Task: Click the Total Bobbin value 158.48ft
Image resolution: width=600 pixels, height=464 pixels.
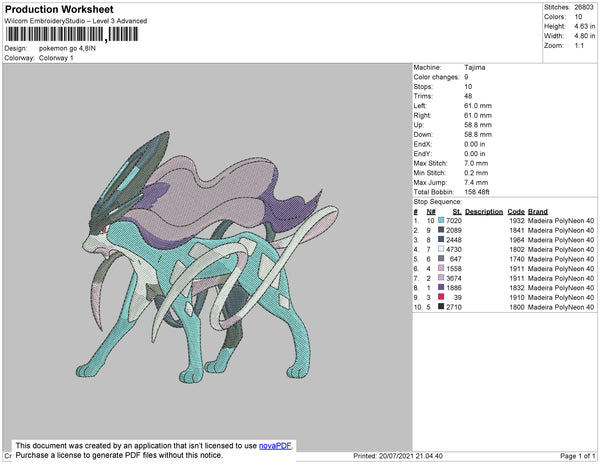Action: click(476, 192)
